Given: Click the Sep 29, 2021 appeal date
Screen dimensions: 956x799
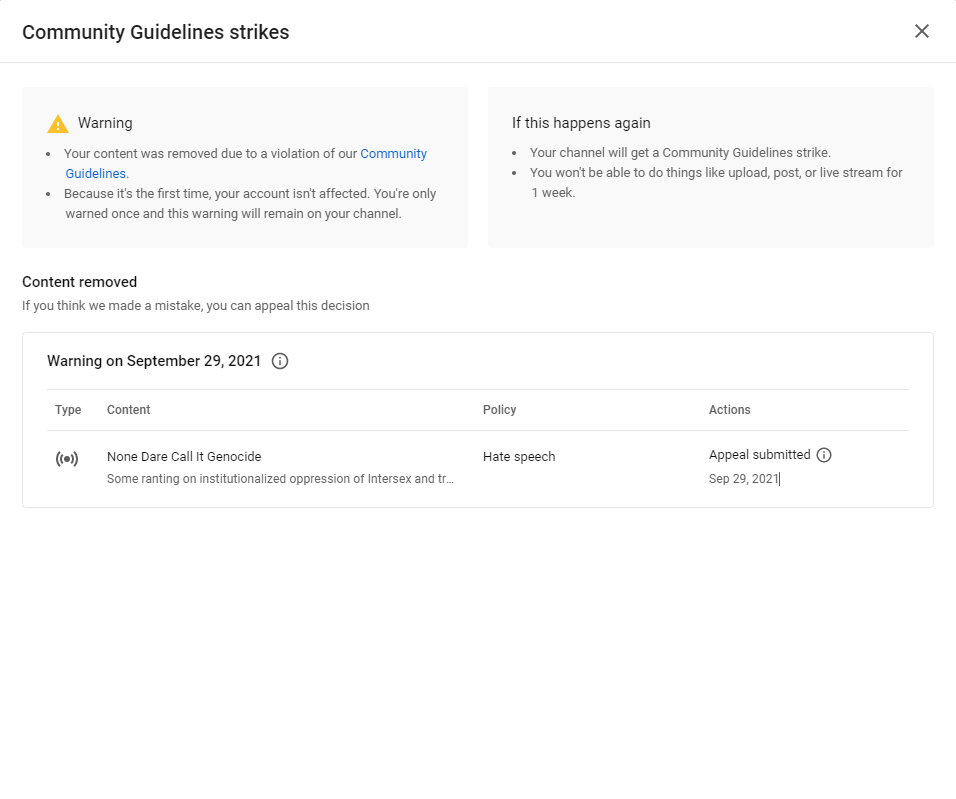Looking at the screenshot, I should [x=743, y=479].
